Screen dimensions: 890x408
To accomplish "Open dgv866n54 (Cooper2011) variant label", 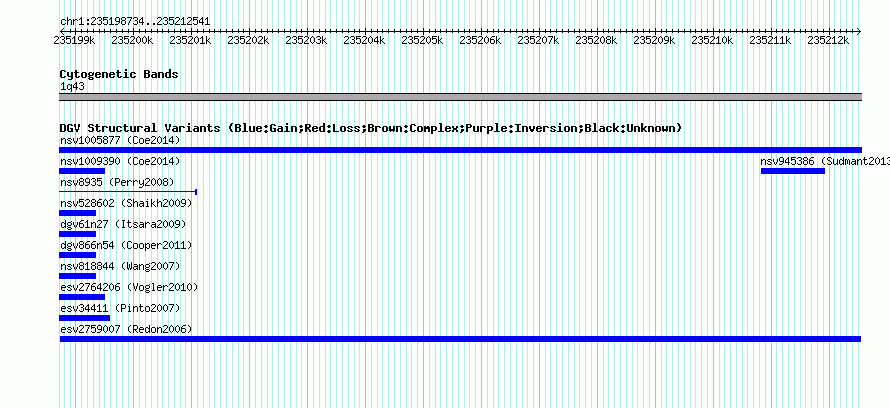I will [x=126, y=246].
